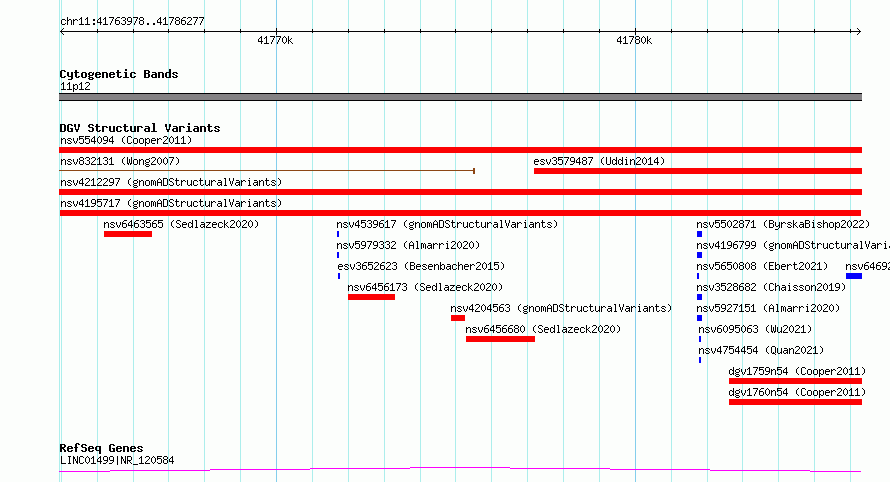The width and height of the screenshot is (890, 482).
Task: Open dgv1760n54 (Cooper2011) label
Action: click(797, 392)
